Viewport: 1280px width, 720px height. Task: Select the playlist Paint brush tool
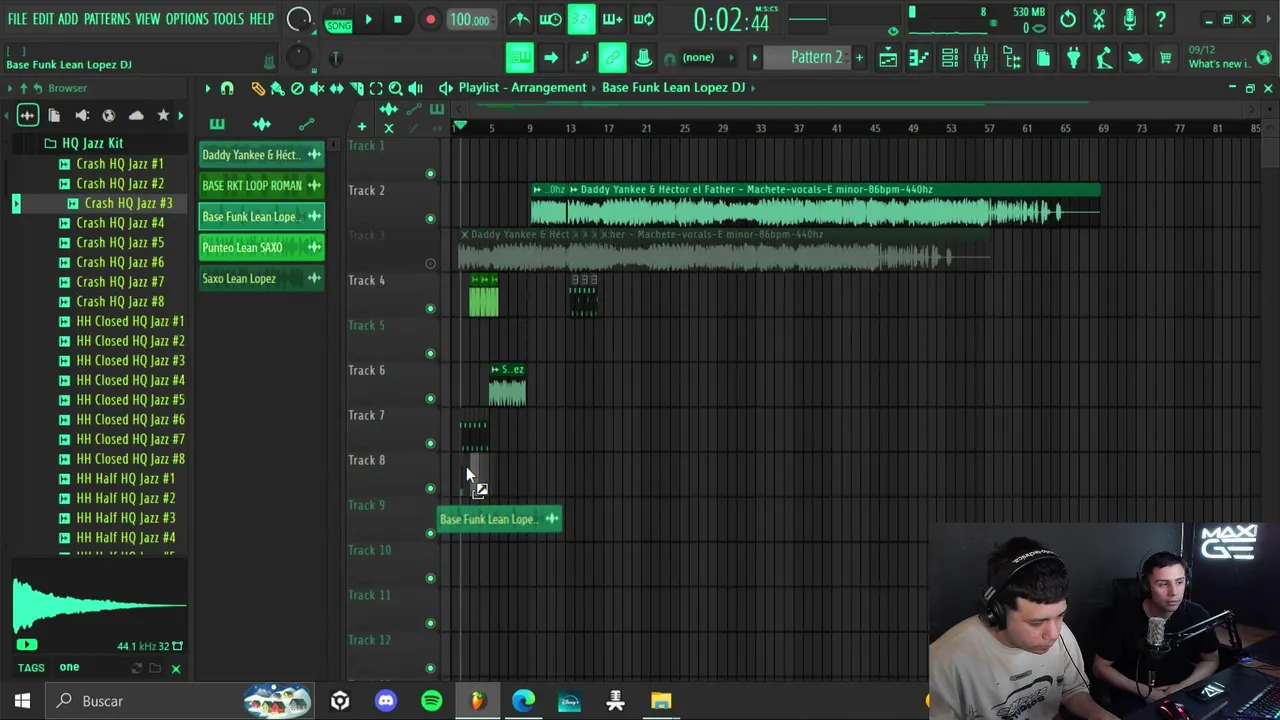(277, 88)
